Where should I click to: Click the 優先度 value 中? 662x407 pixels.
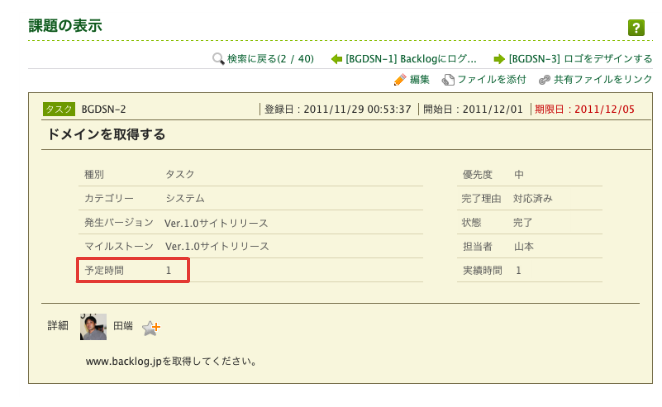coord(519,174)
